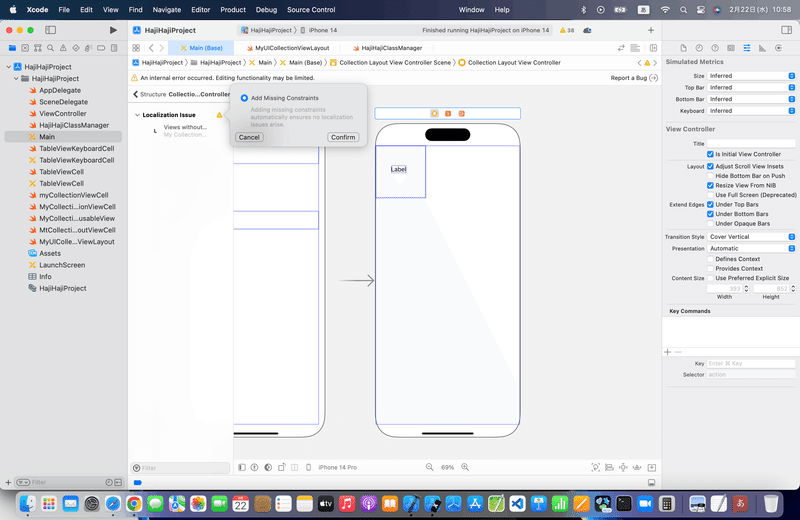Collapse the Localization Issue section

click(x=137, y=115)
